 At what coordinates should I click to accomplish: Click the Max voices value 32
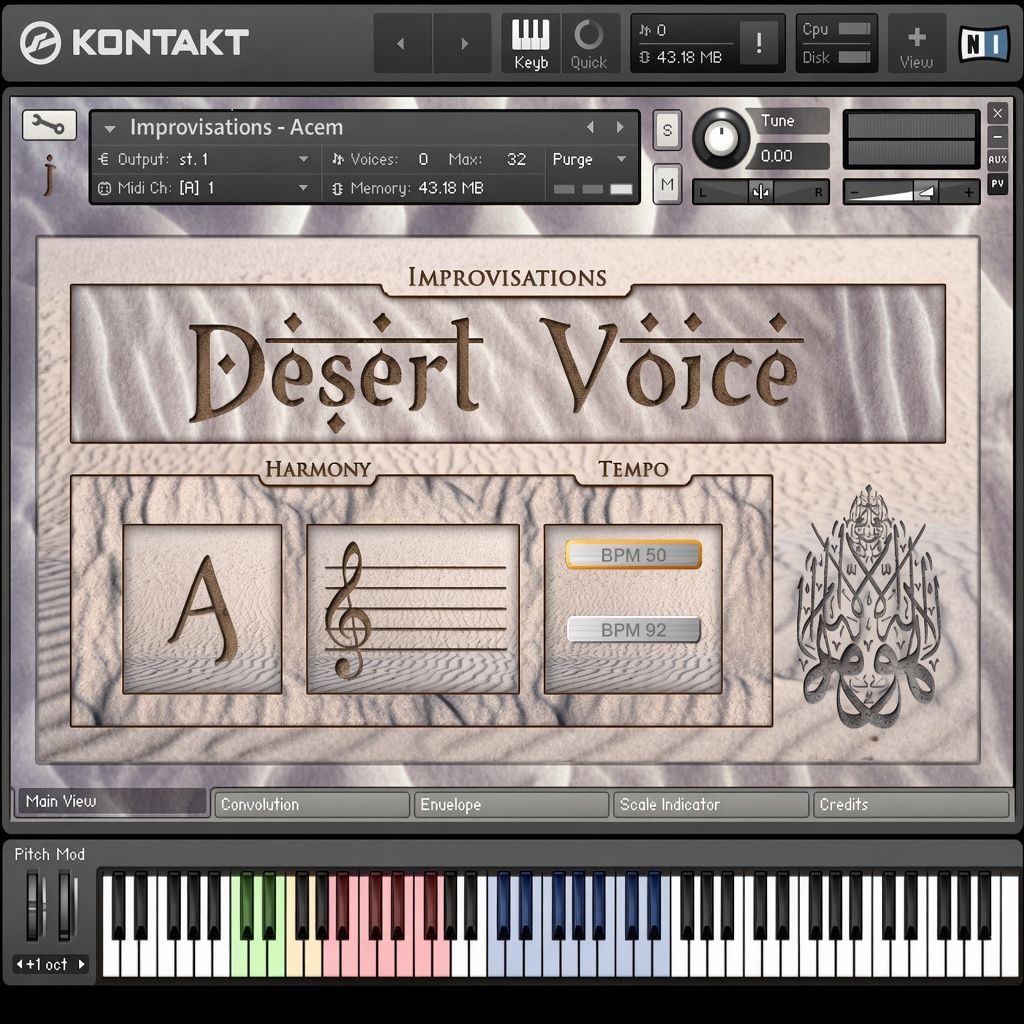coord(516,159)
